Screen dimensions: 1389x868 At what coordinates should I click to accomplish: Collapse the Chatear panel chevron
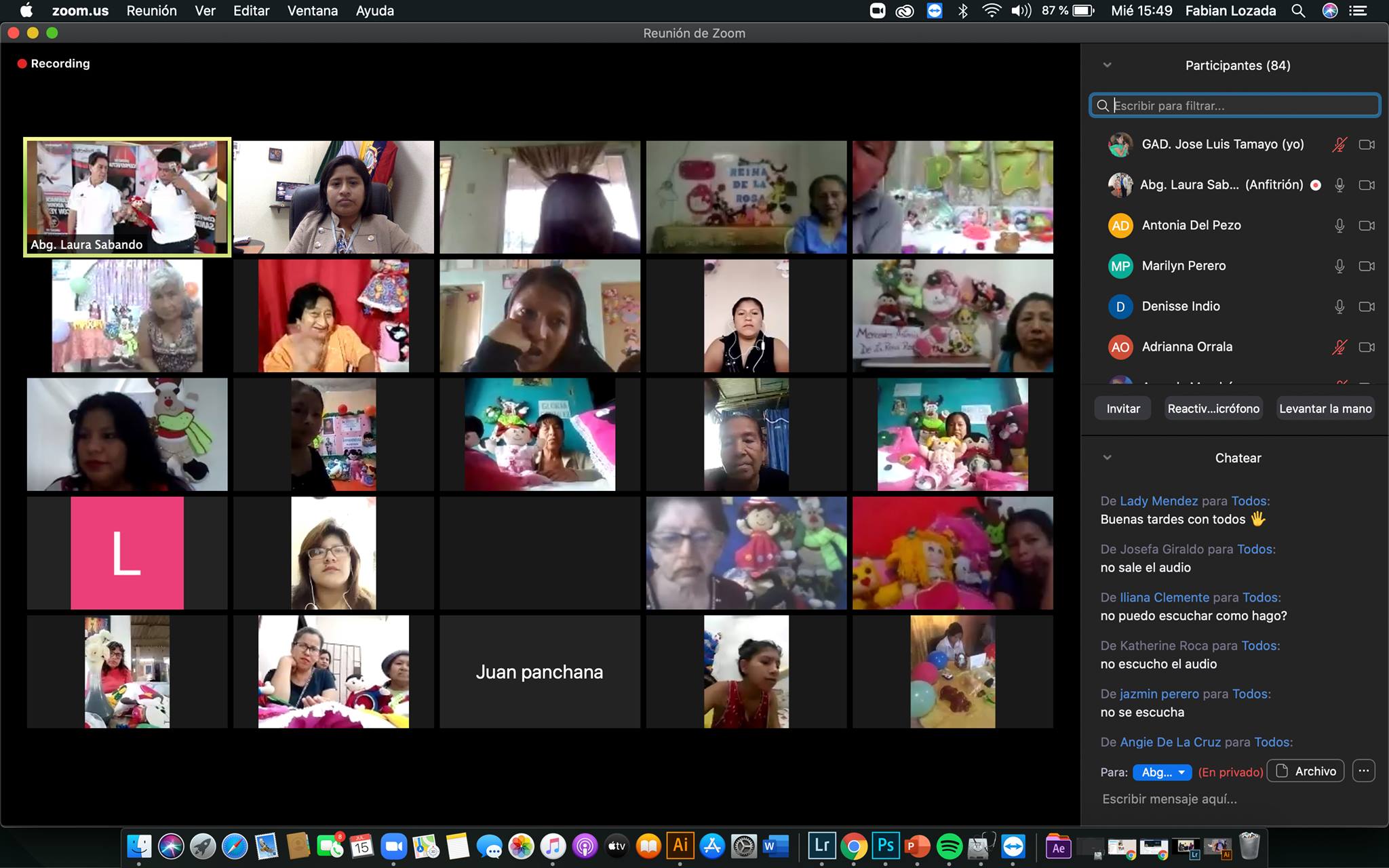(1108, 458)
